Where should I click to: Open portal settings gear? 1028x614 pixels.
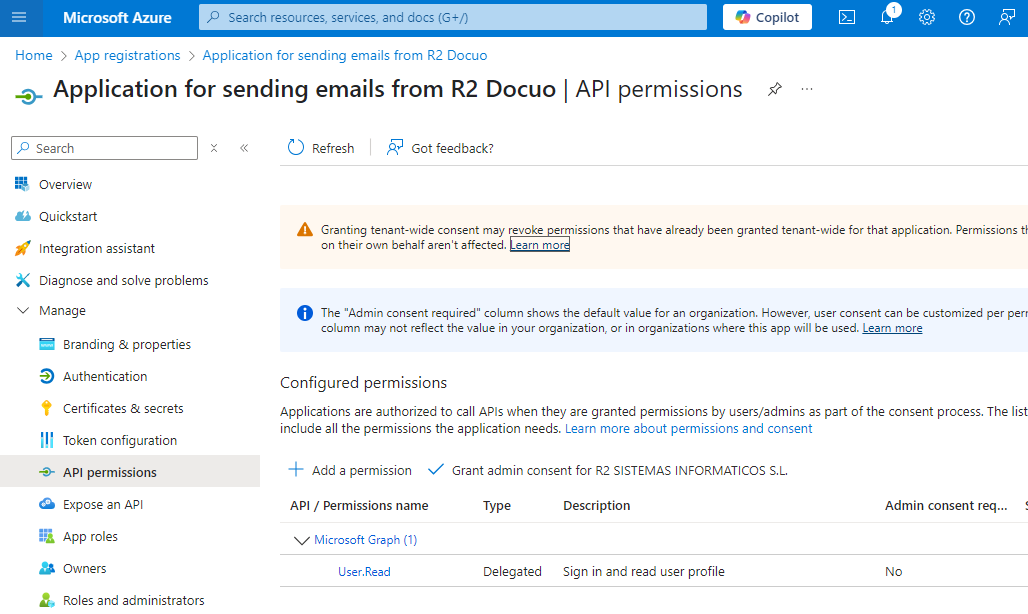pos(926,18)
